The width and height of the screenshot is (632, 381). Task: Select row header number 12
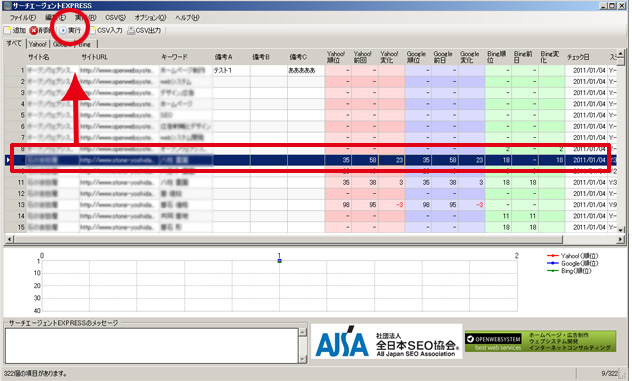pyautogui.click(x=15, y=194)
